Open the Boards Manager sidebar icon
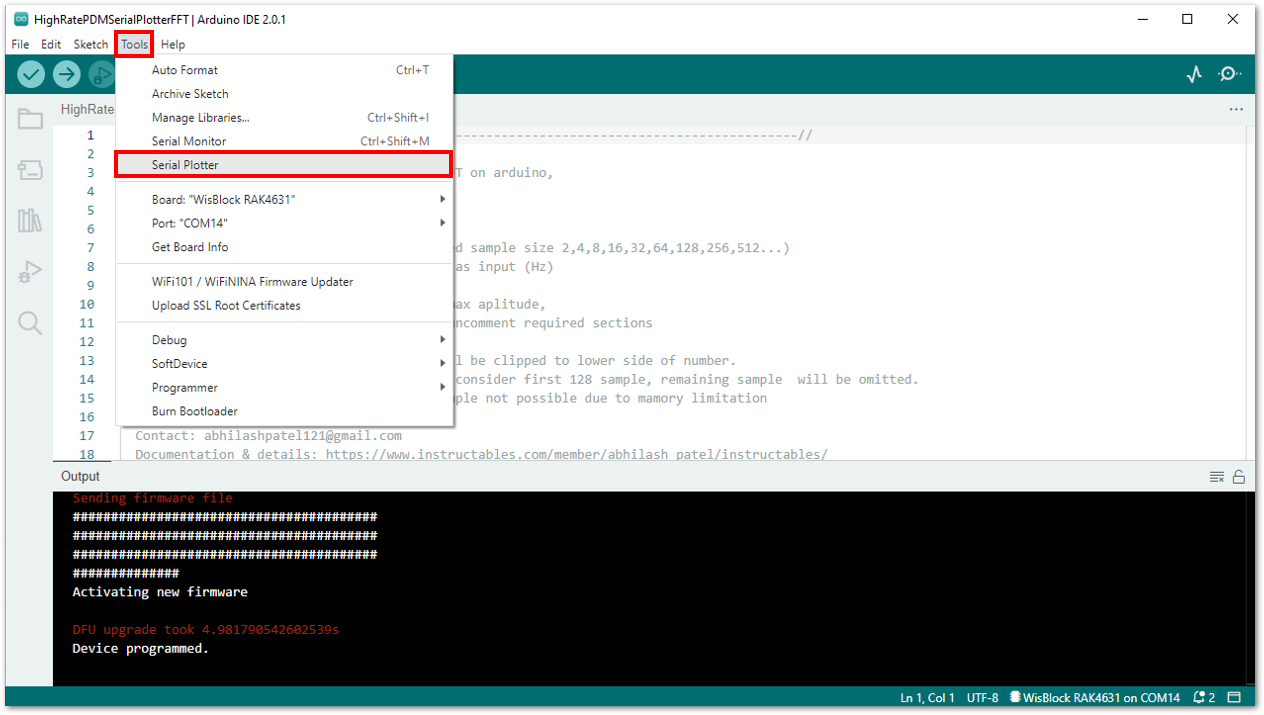Viewport: 1264px width, 715px height. 30,170
